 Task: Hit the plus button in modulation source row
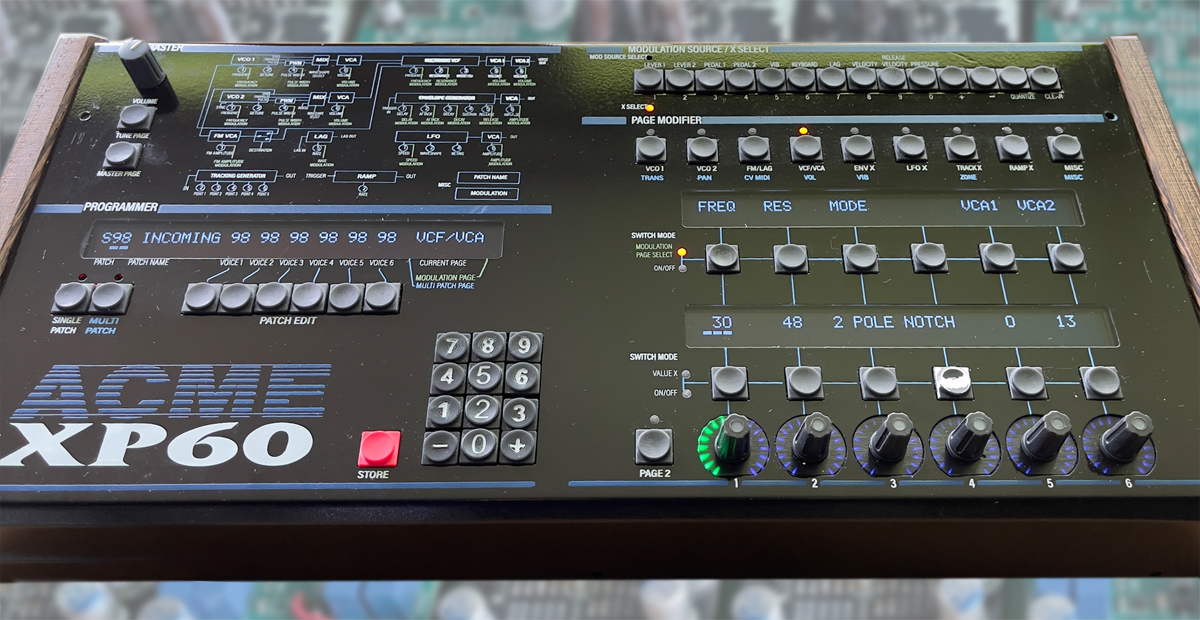[x=953, y=78]
